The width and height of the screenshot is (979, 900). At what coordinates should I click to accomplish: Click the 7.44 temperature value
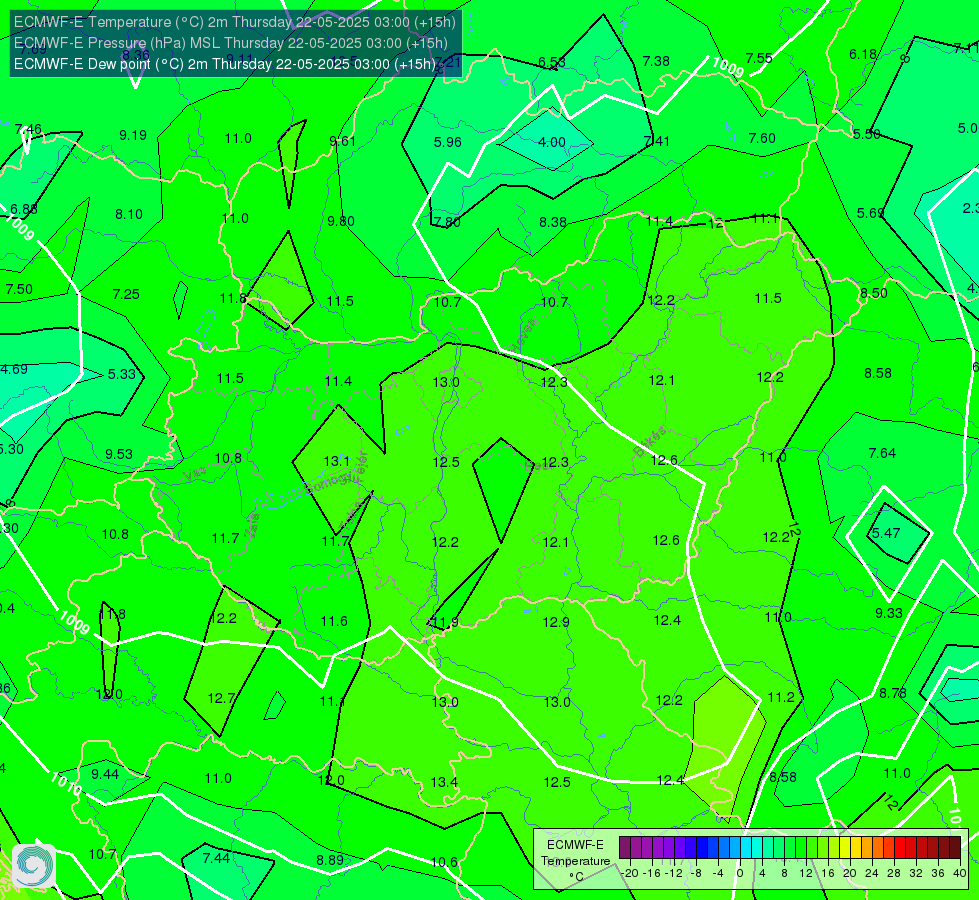click(x=217, y=859)
